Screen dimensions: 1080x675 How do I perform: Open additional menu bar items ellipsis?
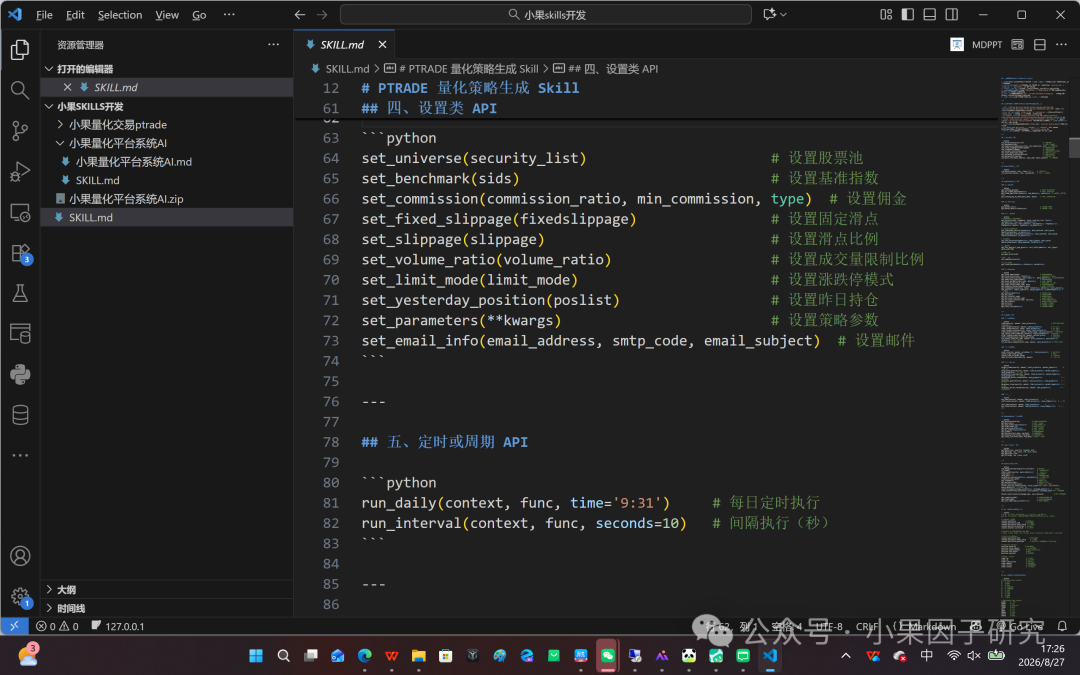click(229, 14)
